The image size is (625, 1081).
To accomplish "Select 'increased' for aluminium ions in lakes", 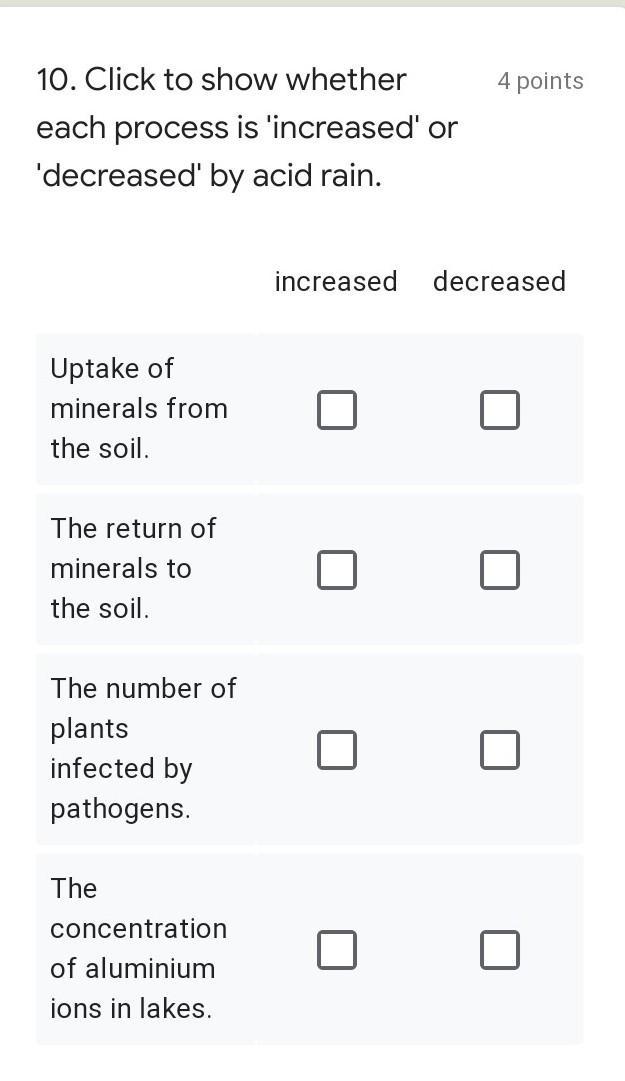I will tap(337, 949).
